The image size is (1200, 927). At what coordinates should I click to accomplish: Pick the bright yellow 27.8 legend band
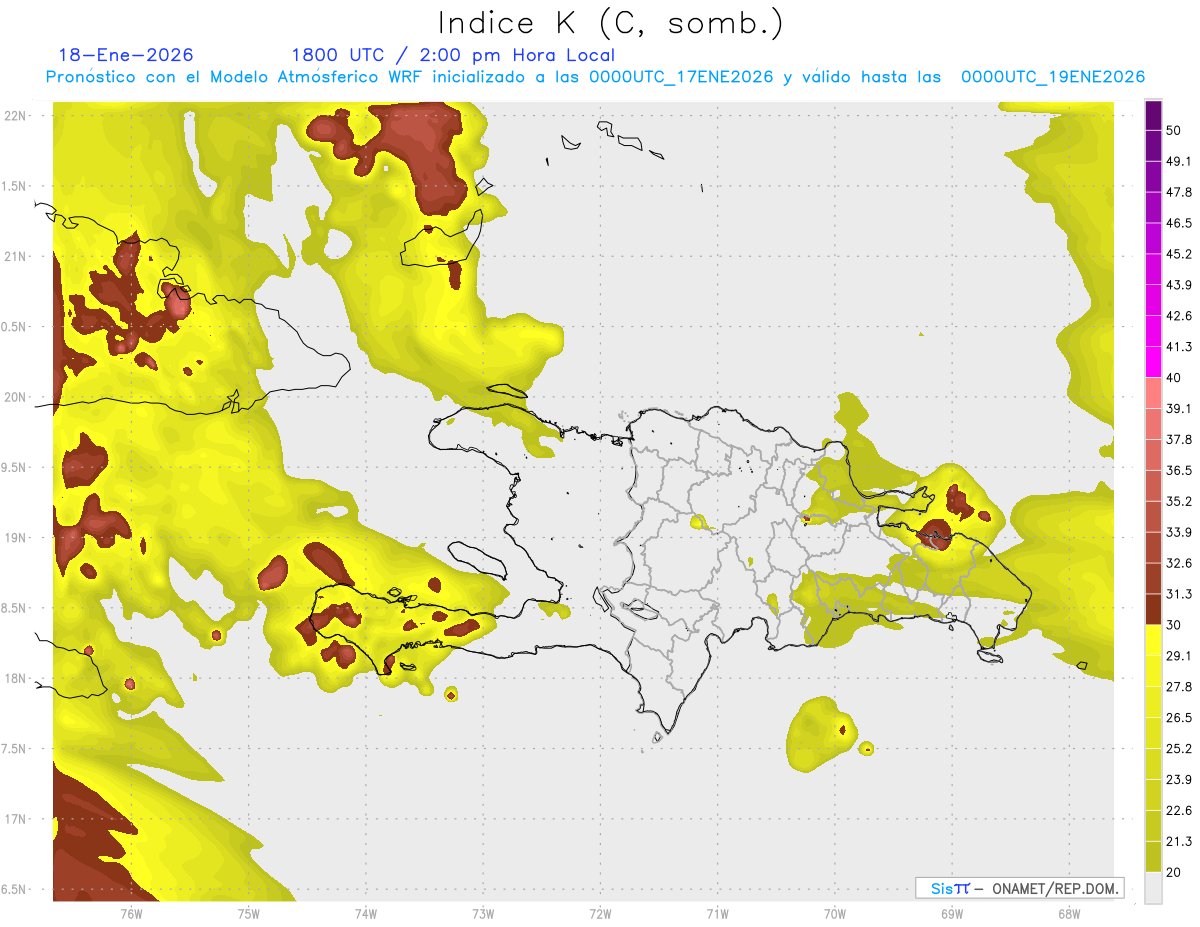point(1153,671)
